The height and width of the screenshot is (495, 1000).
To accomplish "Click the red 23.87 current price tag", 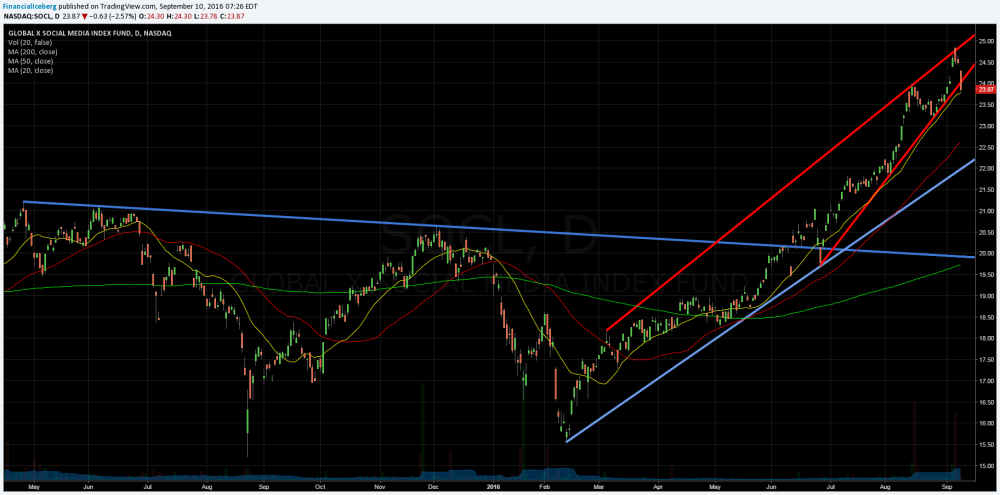I will [x=986, y=90].
